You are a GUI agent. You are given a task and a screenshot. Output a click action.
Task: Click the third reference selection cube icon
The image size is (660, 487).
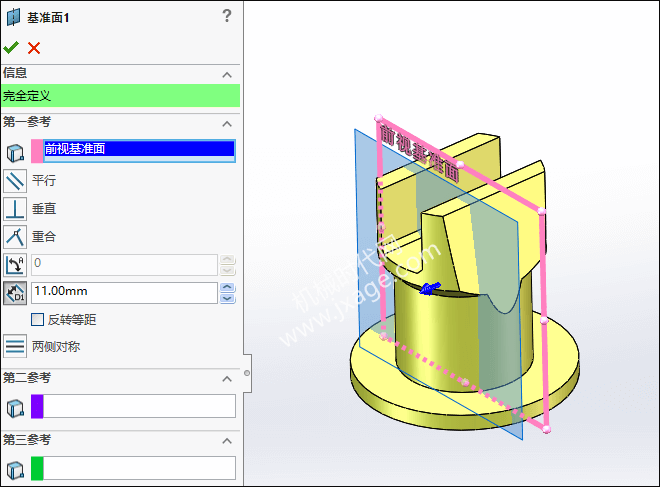pyautogui.click(x=15, y=470)
